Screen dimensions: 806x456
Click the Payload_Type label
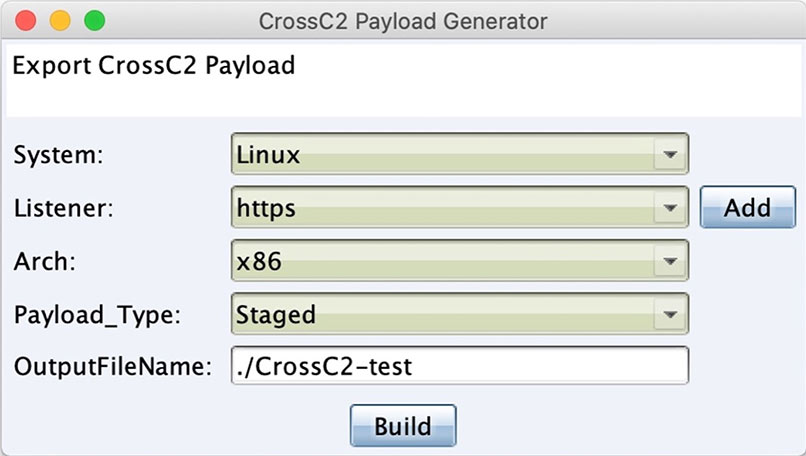(98, 315)
